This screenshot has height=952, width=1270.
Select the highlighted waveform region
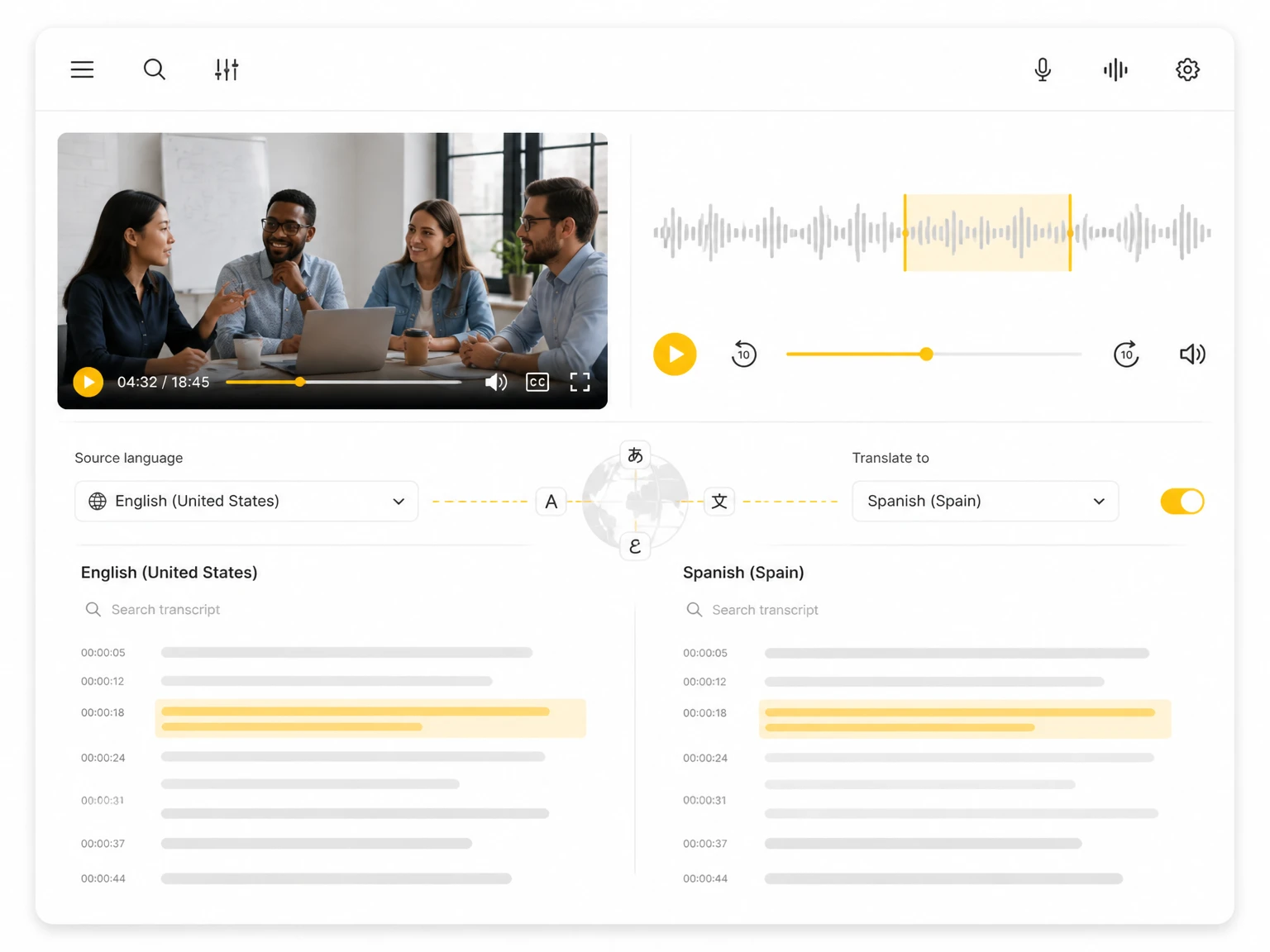click(987, 233)
